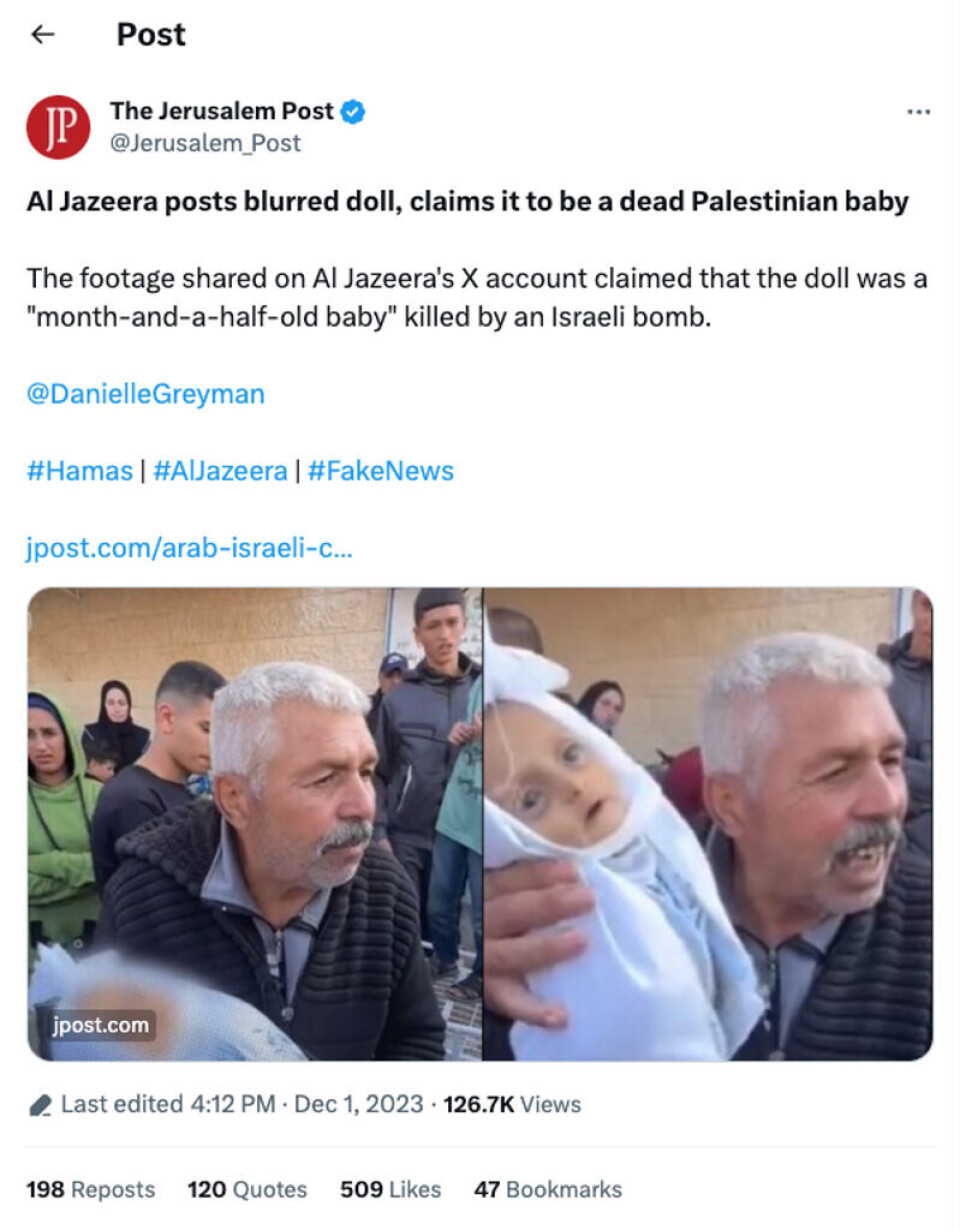The width and height of the screenshot is (960, 1230).
Task: Click the back arrow icon
Action: tap(42, 35)
